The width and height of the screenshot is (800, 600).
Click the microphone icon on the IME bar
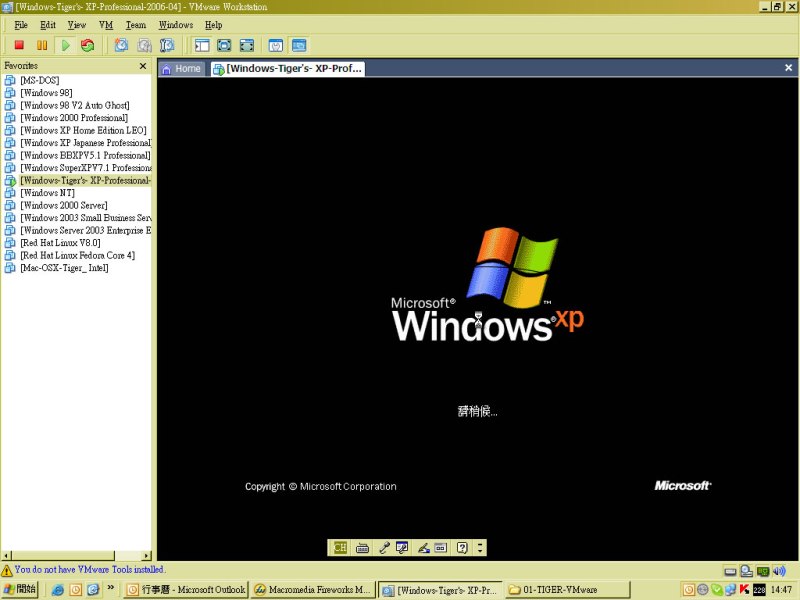click(384, 548)
